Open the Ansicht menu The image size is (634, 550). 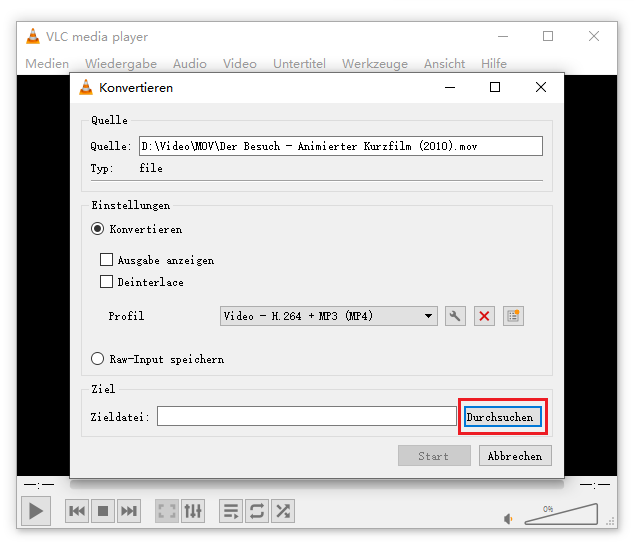444,64
